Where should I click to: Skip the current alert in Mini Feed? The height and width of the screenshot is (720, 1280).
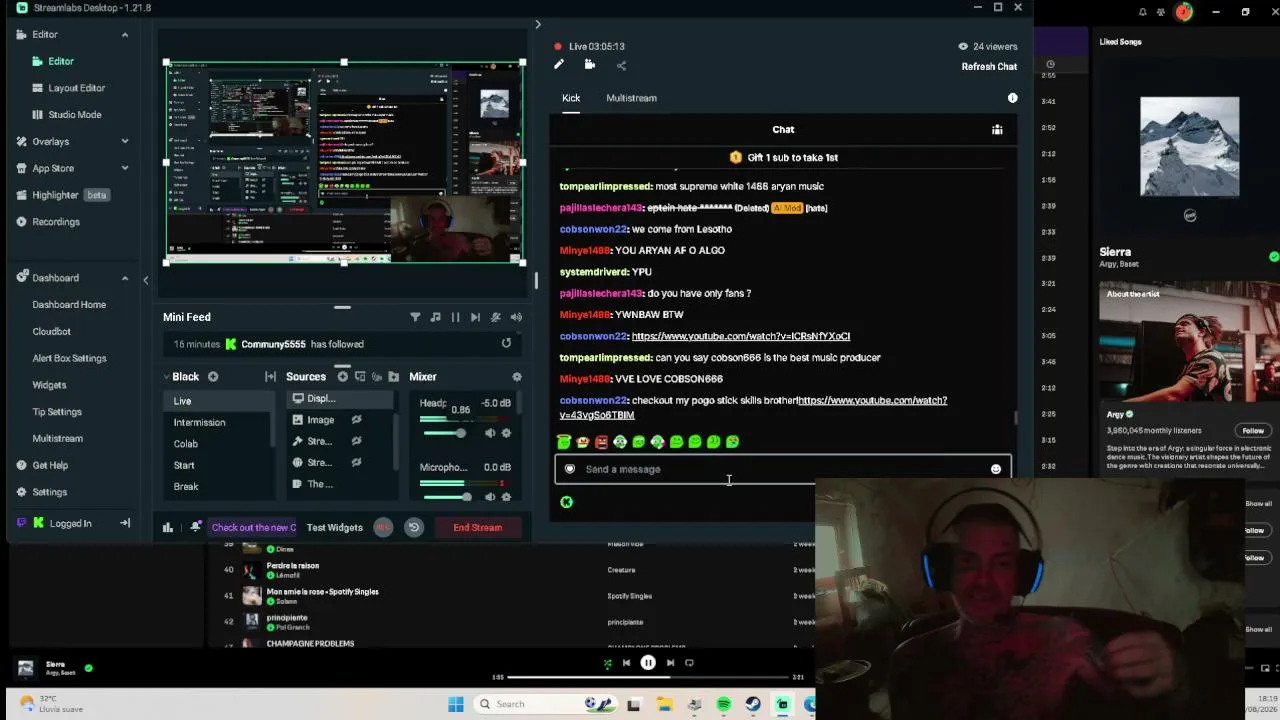click(x=475, y=317)
